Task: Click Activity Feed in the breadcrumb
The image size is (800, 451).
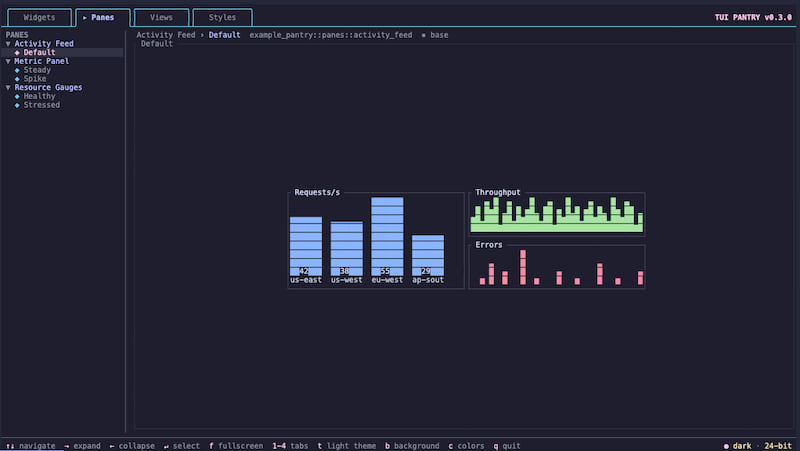Action: point(165,35)
